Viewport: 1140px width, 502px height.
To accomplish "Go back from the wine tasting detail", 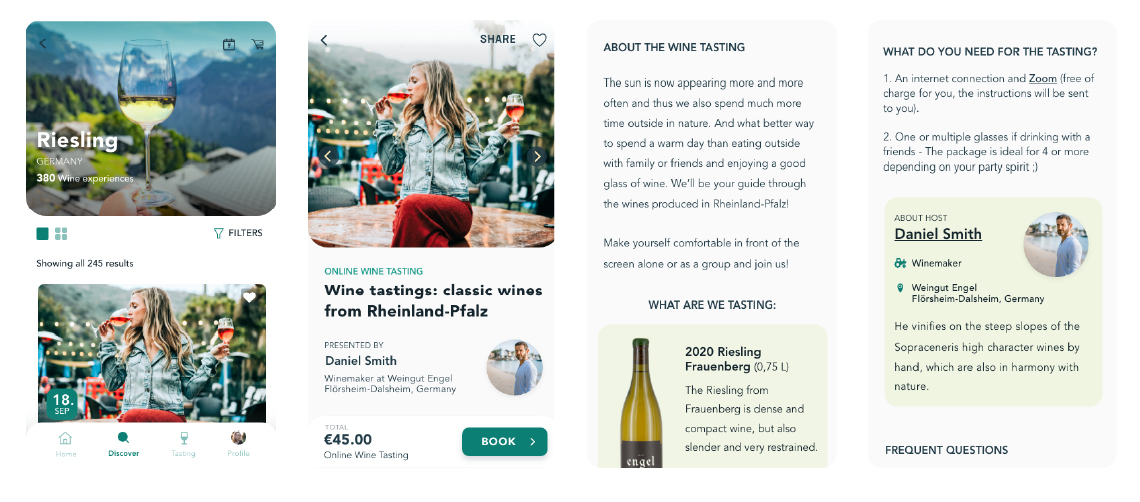I will point(324,40).
